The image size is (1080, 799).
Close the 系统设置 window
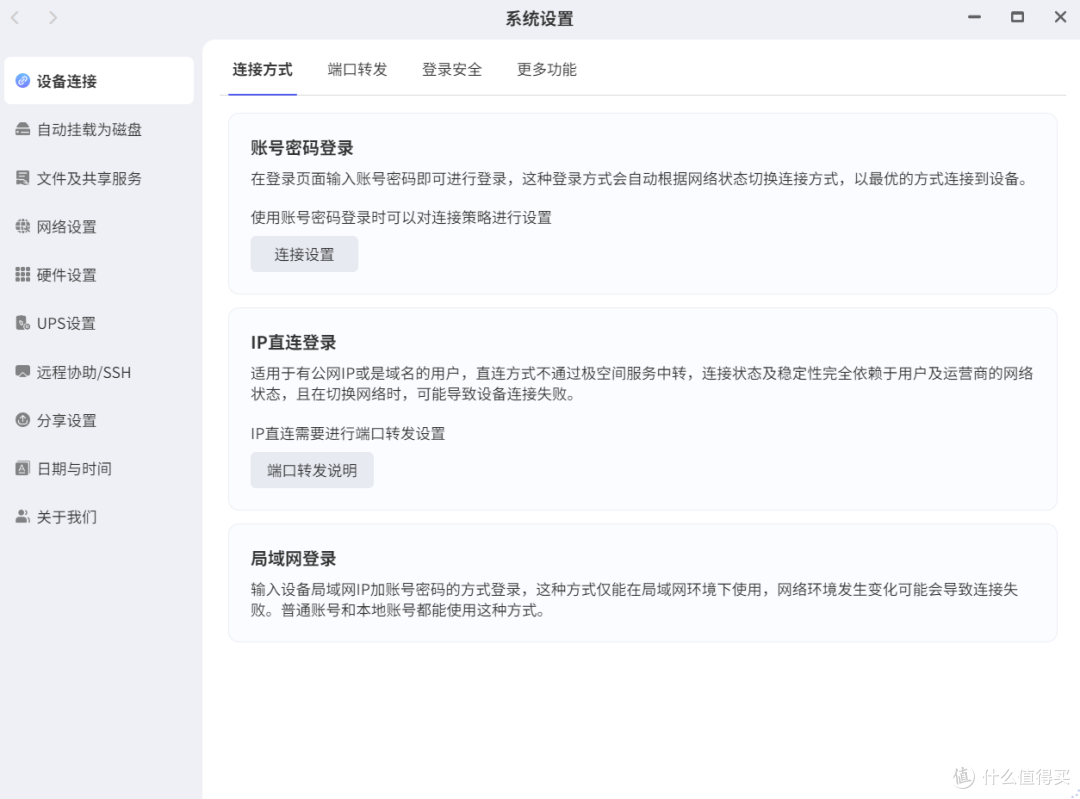[1061, 17]
